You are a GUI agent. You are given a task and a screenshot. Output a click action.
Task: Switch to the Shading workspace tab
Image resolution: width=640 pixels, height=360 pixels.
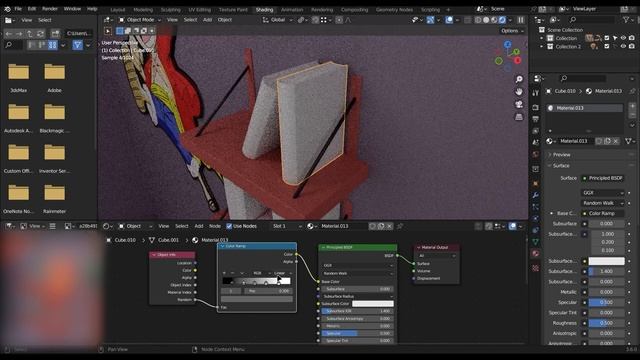coord(264,9)
